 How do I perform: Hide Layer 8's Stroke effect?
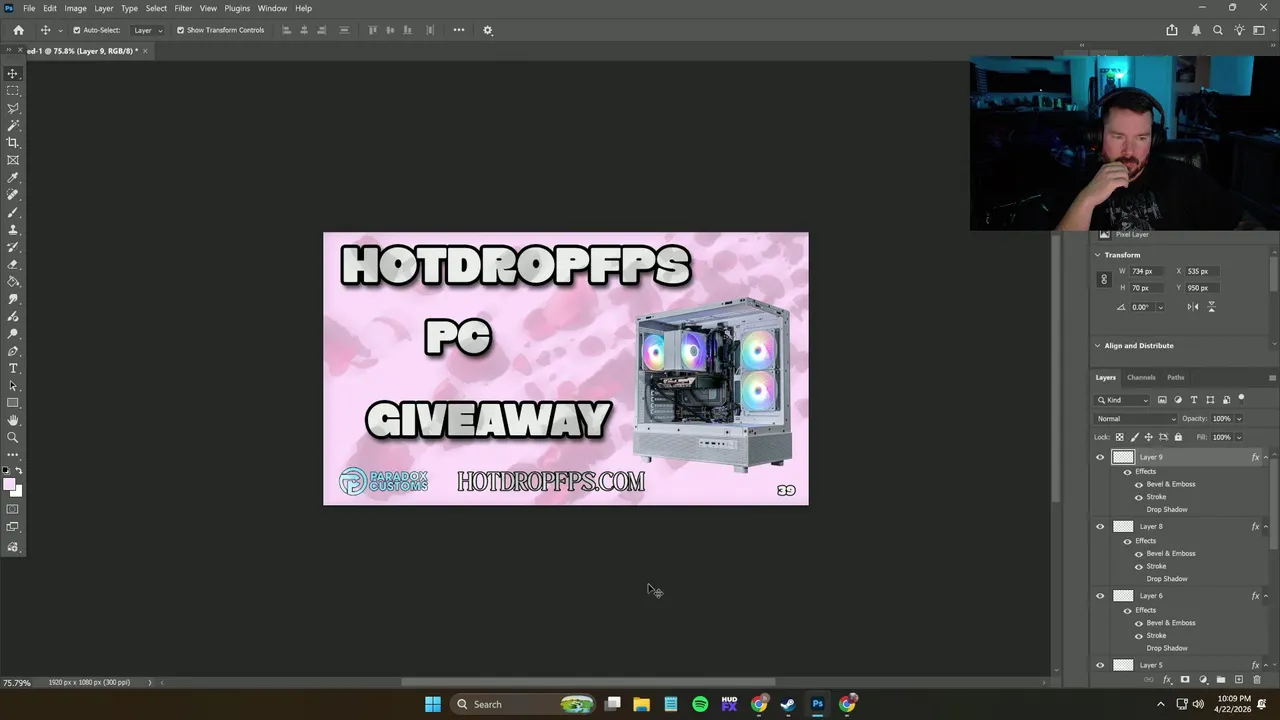(x=1138, y=566)
